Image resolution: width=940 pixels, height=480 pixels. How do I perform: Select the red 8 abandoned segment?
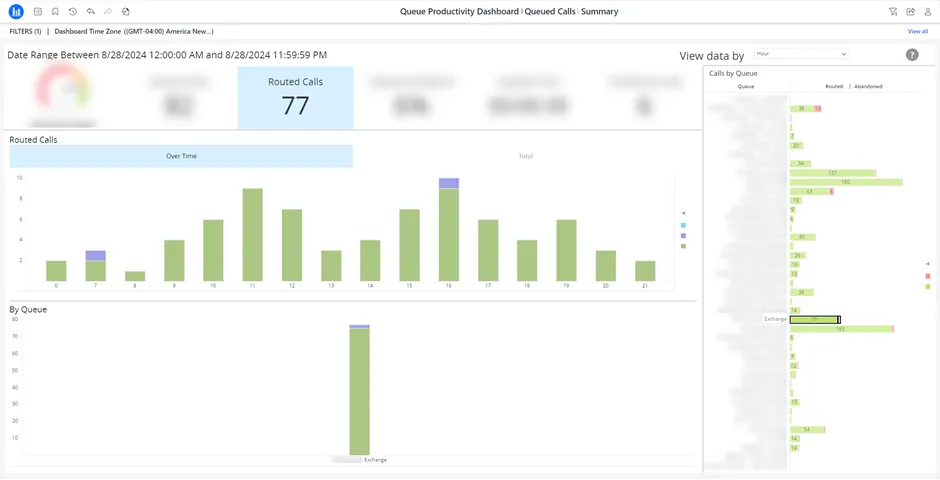[831, 192]
